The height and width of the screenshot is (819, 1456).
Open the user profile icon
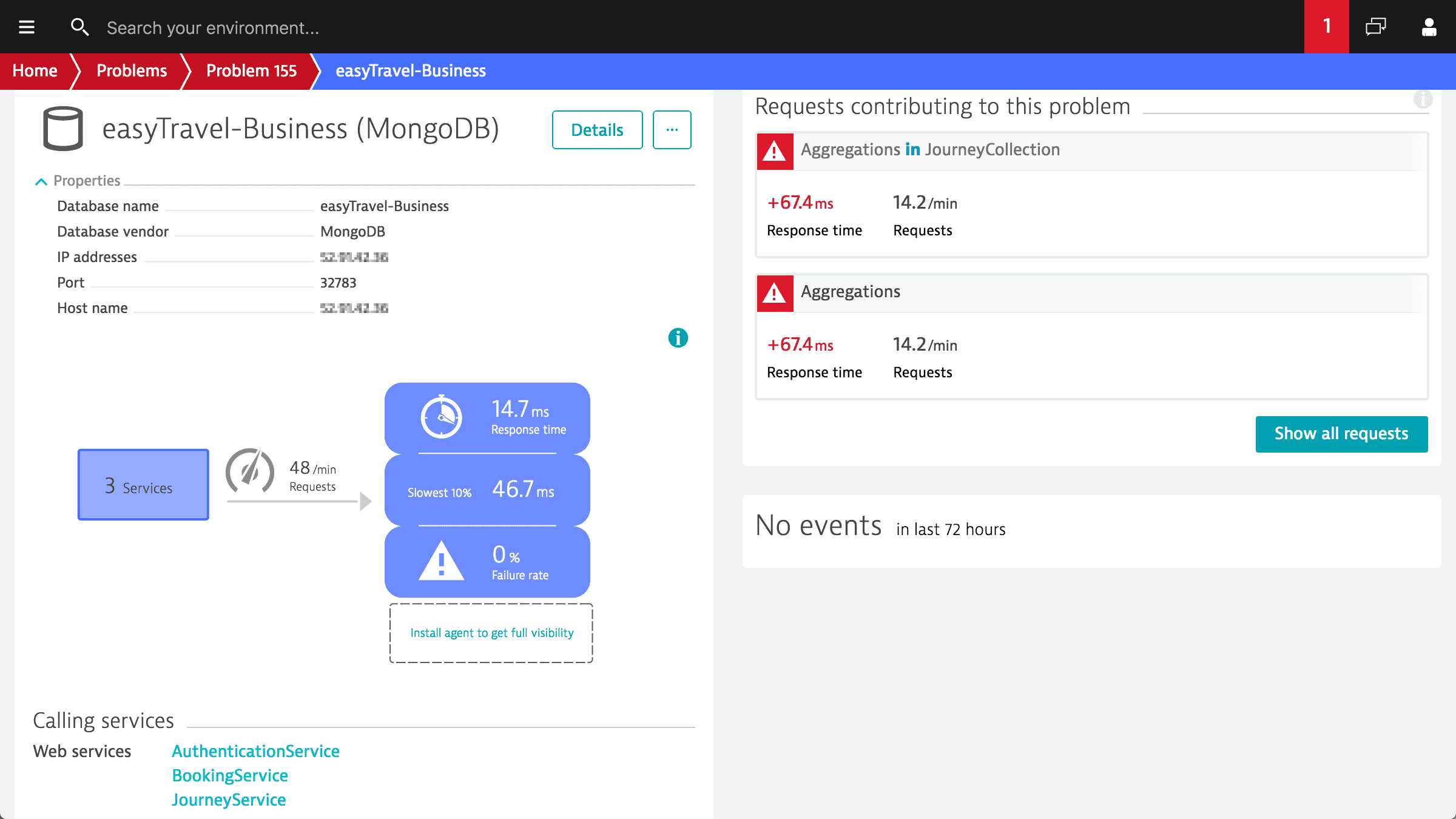point(1429,27)
